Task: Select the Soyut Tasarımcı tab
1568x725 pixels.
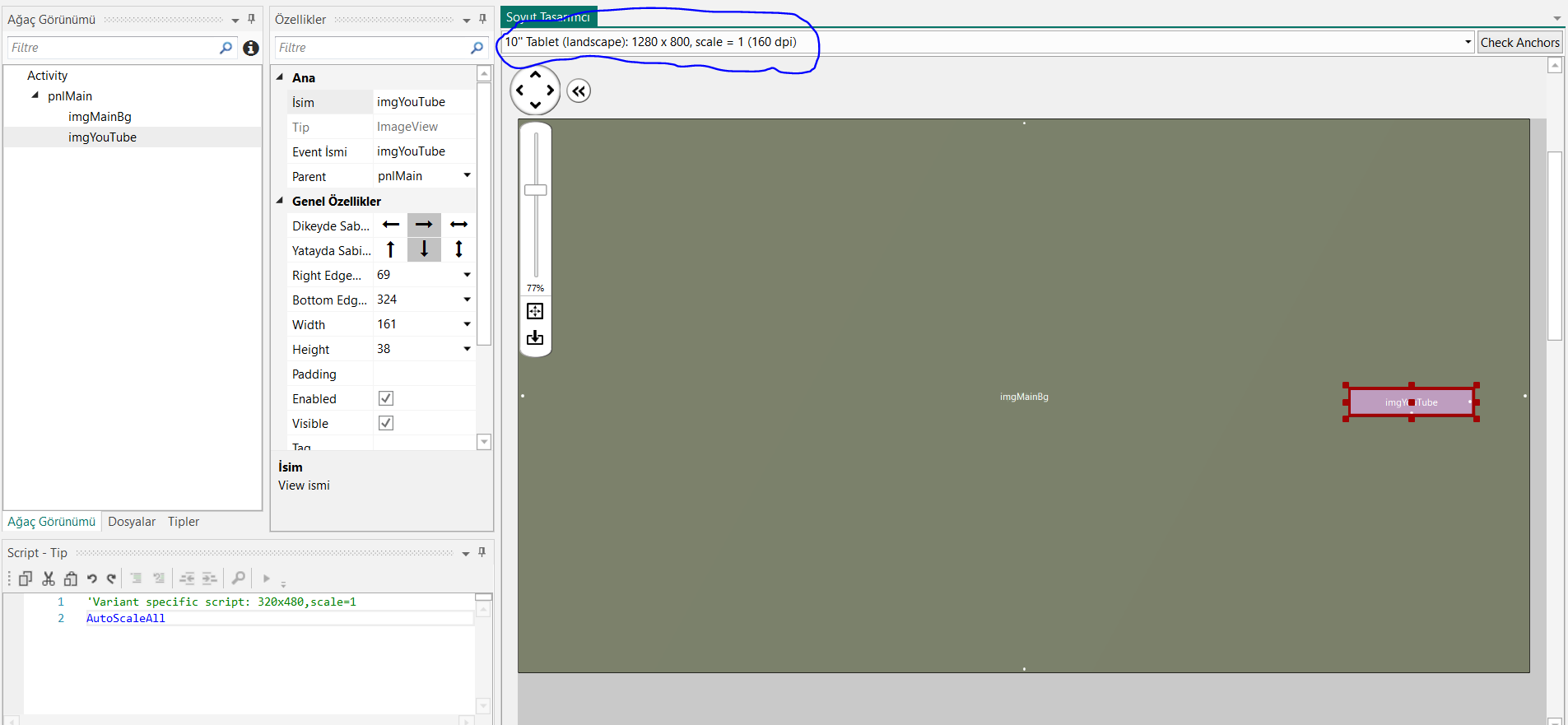Action: coord(548,17)
